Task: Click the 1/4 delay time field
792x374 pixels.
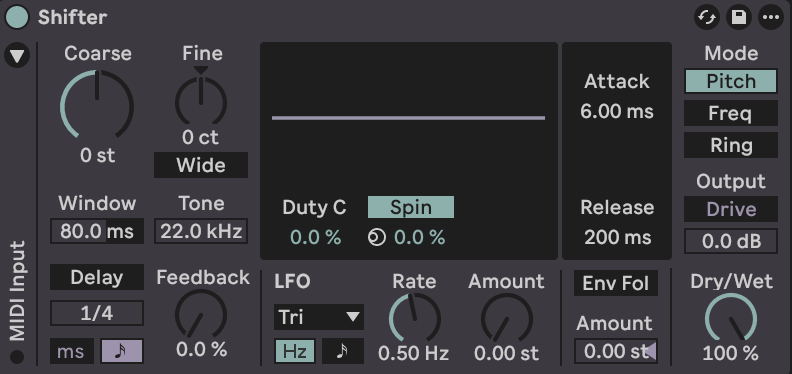Action: click(x=97, y=313)
